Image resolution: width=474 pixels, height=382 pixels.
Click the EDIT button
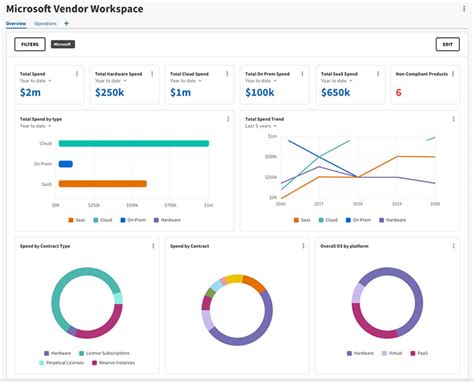(448, 44)
